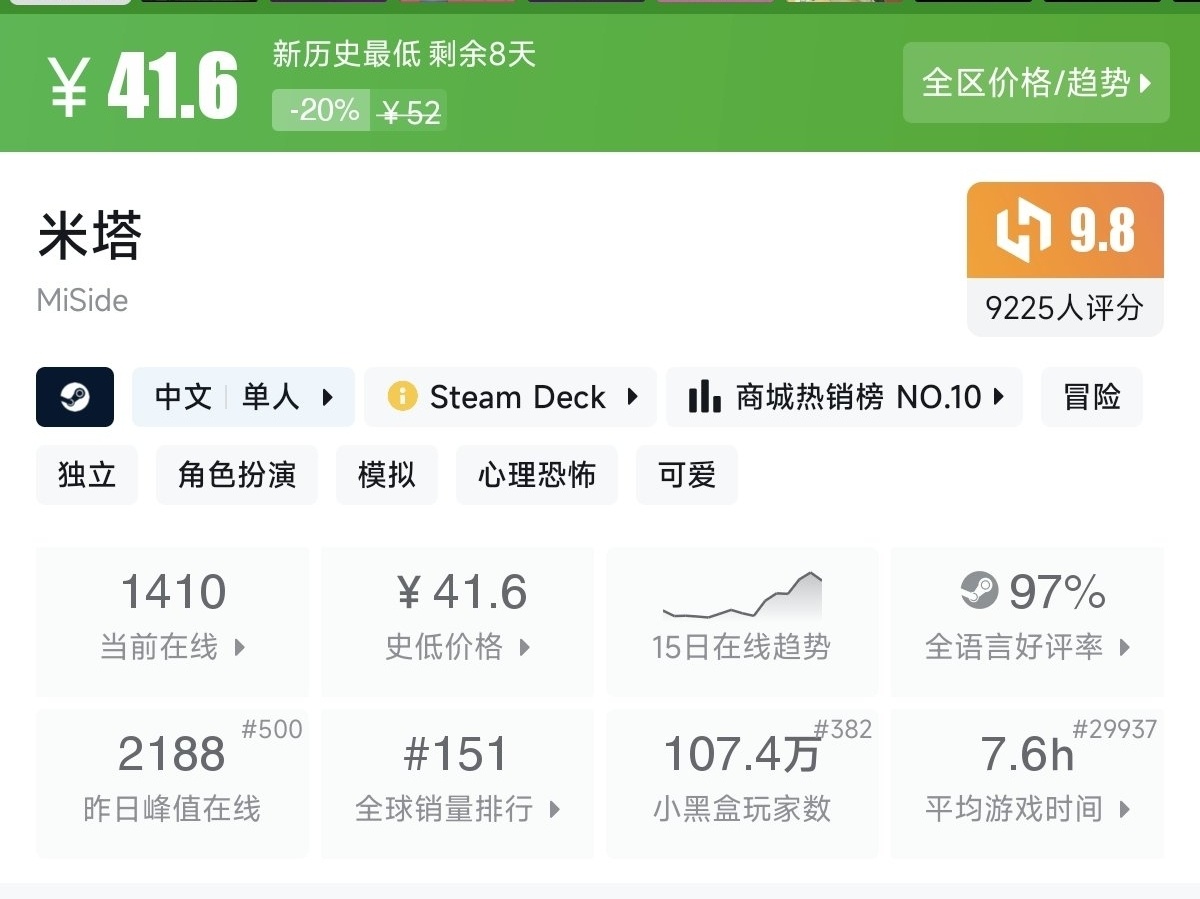Select the 独立 genre tag
The height and width of the screenshot is (899, 1200).
coord(87,475)
